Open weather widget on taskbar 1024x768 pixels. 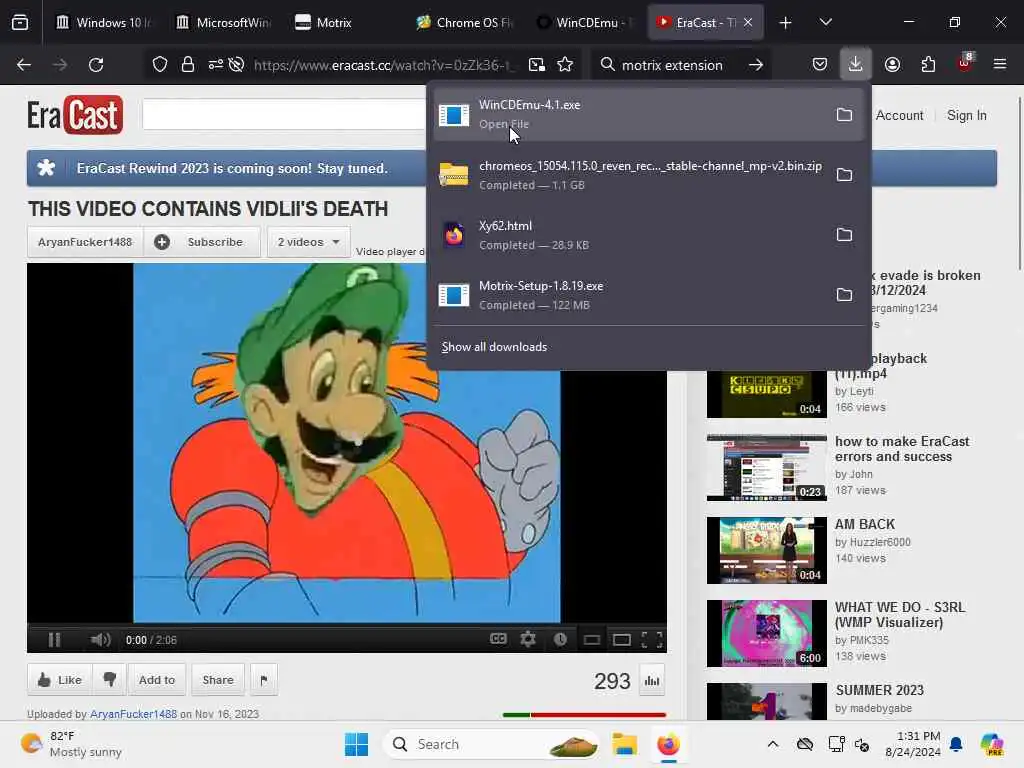71,744
